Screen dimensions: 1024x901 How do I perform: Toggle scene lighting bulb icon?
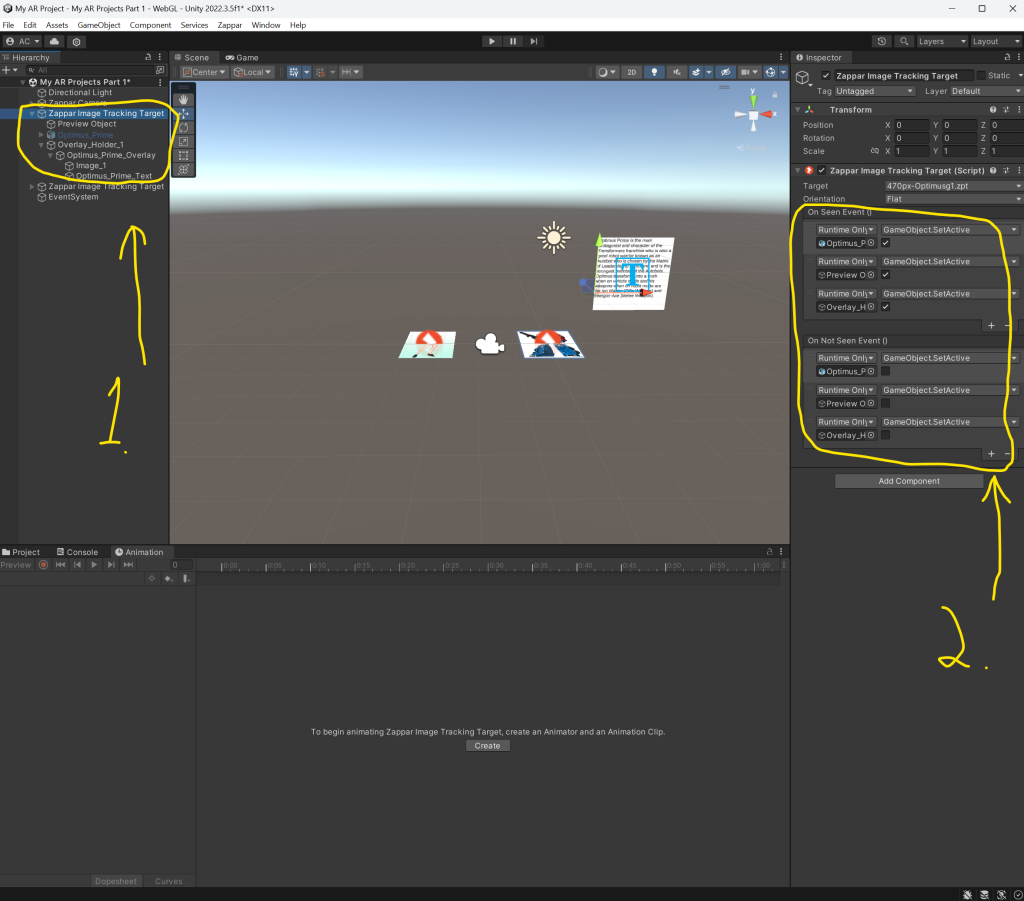655,72
